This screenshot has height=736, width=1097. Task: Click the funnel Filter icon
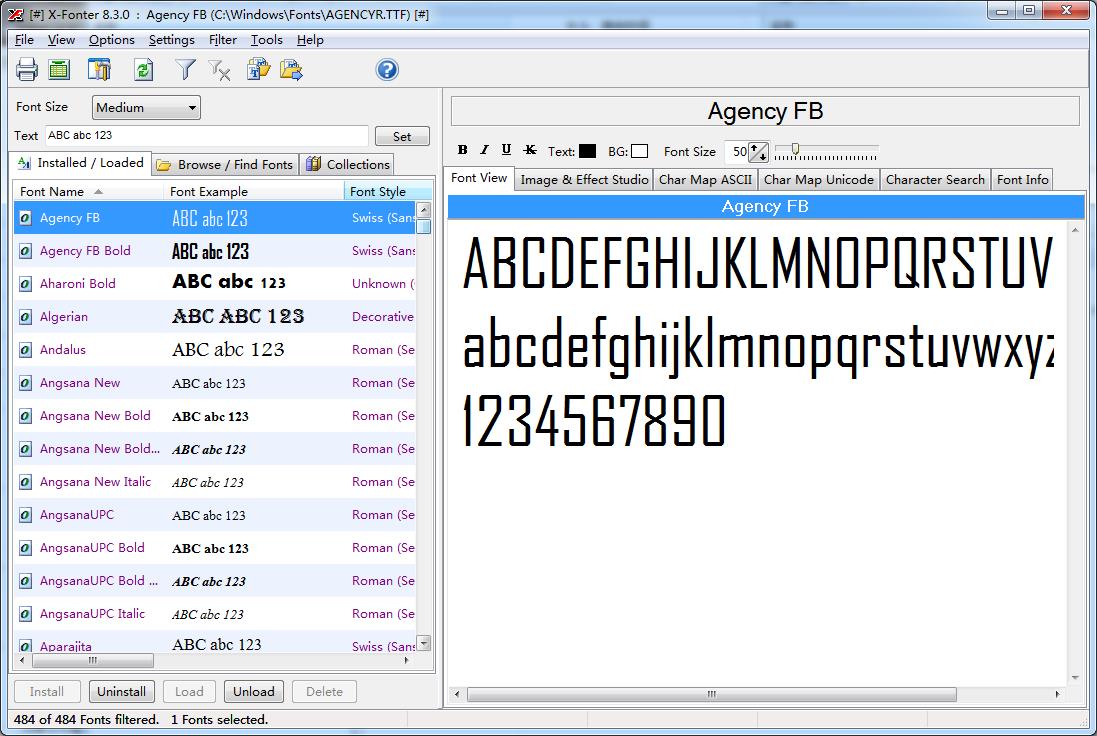coord(185,69)
